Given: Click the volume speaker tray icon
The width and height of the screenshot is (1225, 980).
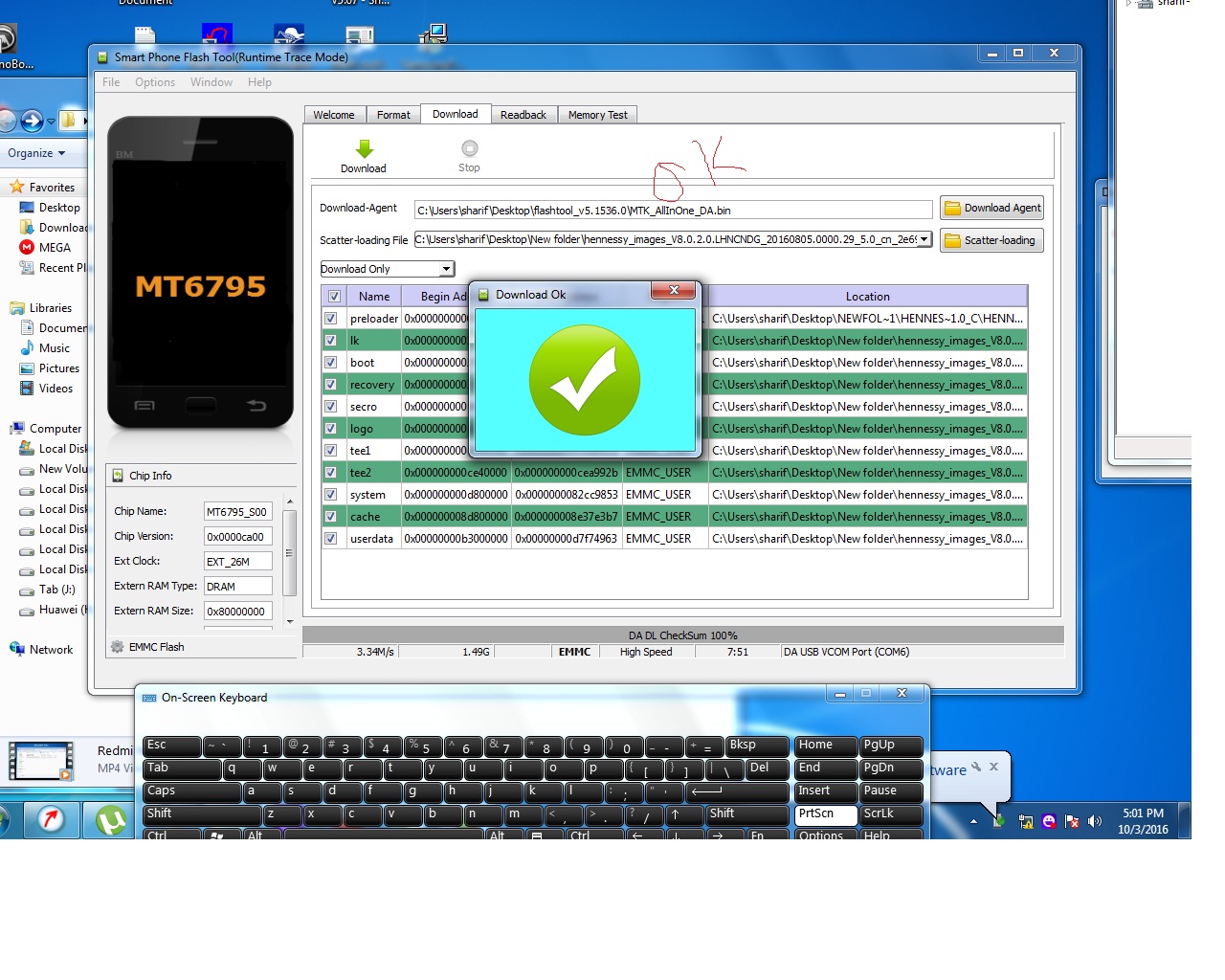Looking at the screenshot, I should coord(1095,821).
